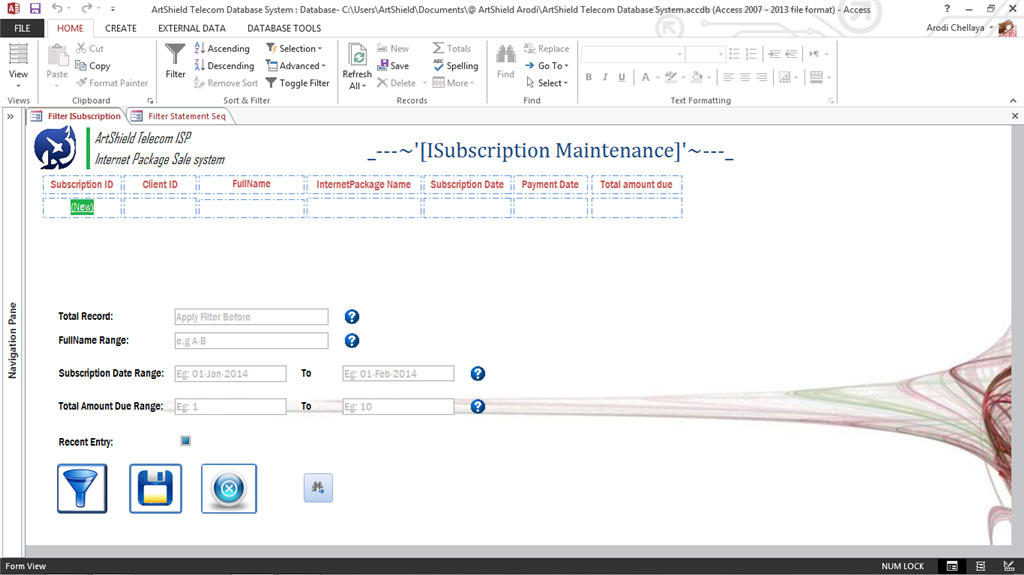The height and width of the screenshot is (575, 1024).
Task: Click the Total Amount Due end field
Action: (x=398, y=406)
